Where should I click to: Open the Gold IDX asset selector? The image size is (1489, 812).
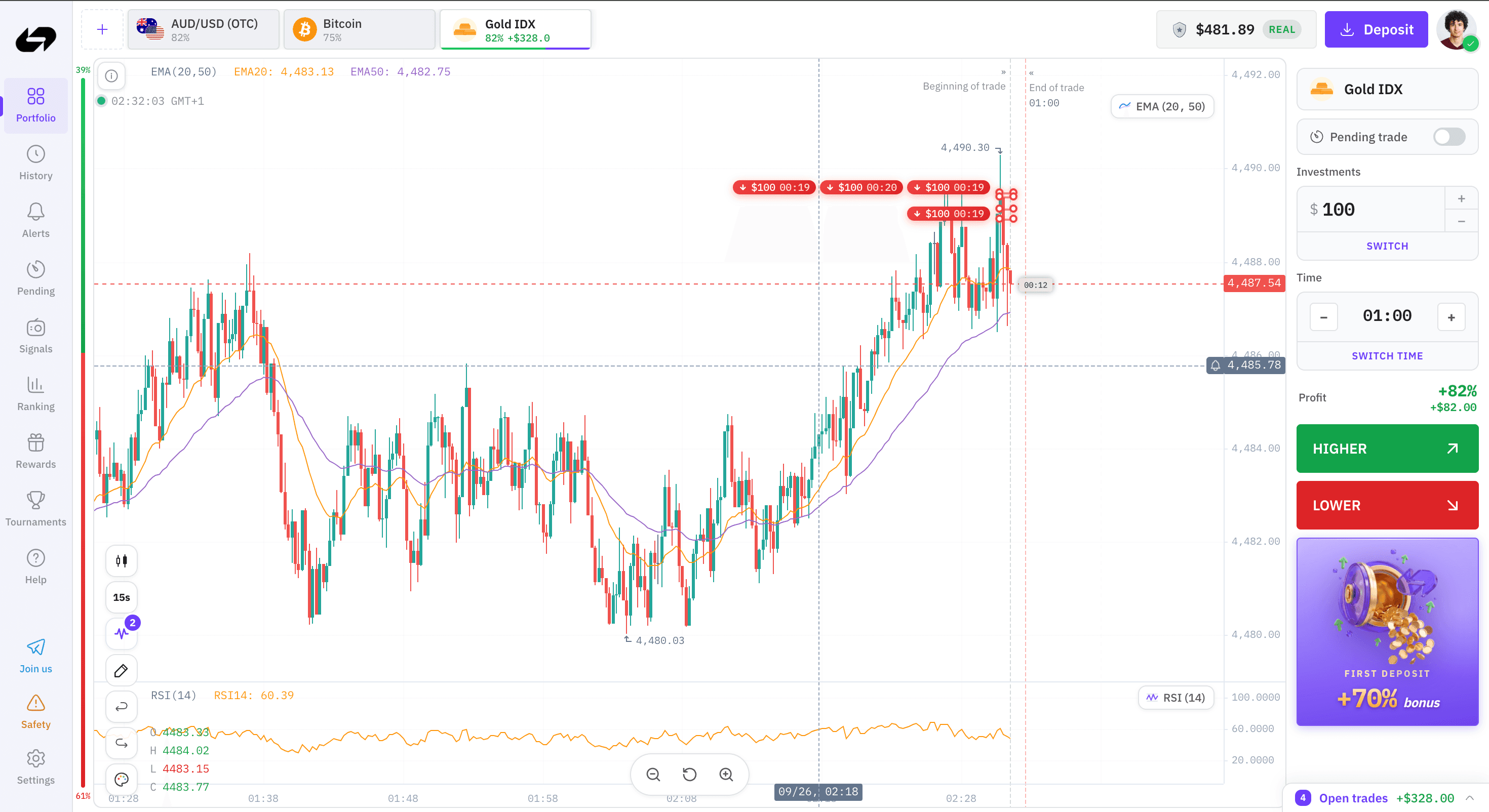(1387, 89)
